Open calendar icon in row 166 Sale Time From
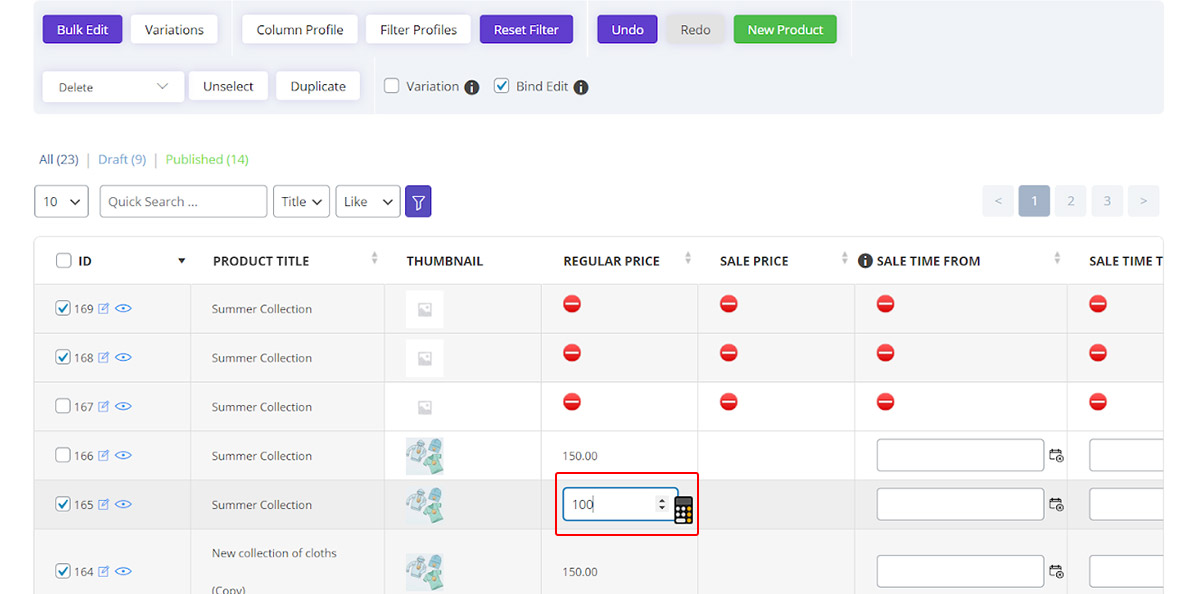This screenshot has width=1200, height=594. tap(1056, 456)
